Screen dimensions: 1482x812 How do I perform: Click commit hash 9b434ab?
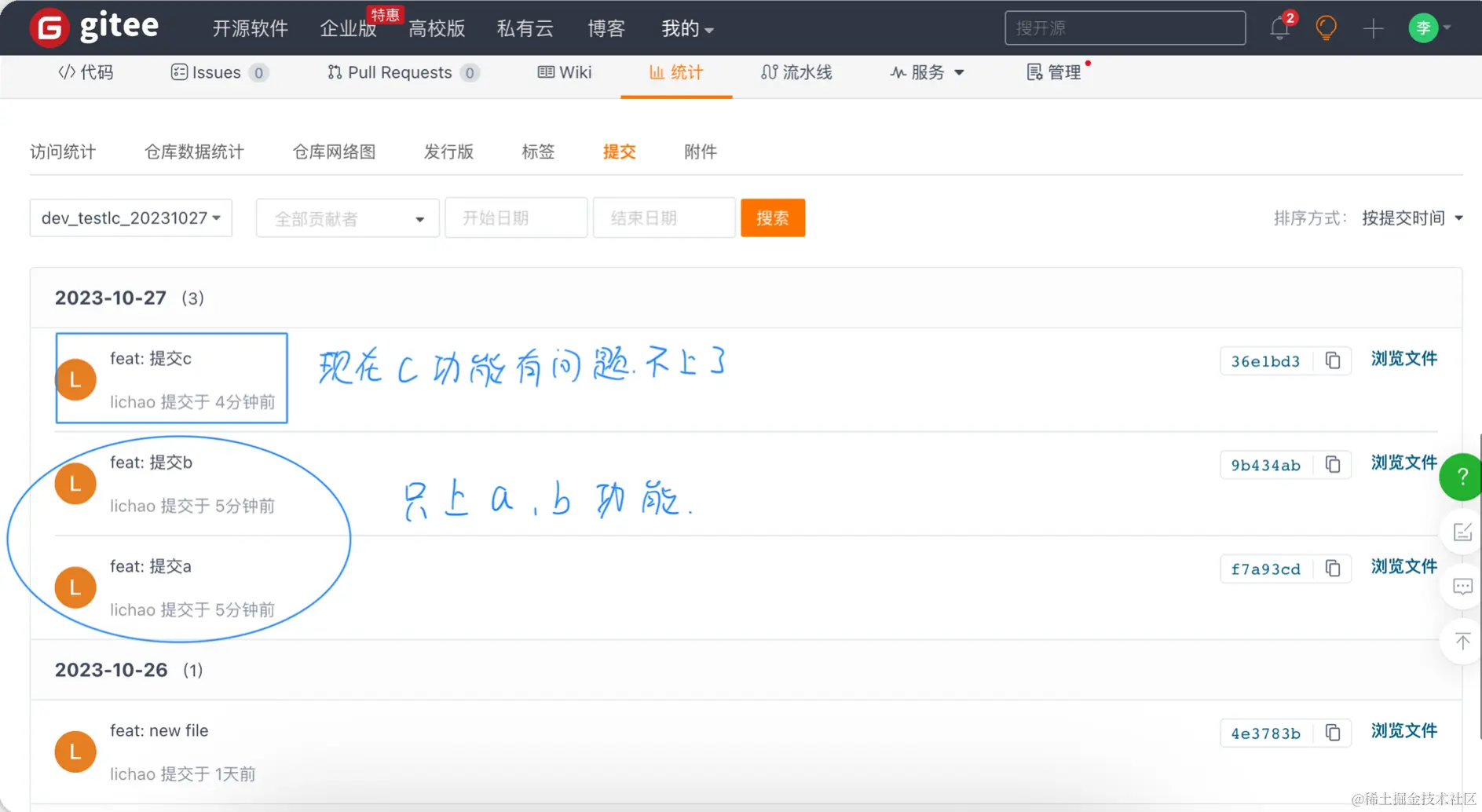pyautogui.click(x=1265, y=465)
